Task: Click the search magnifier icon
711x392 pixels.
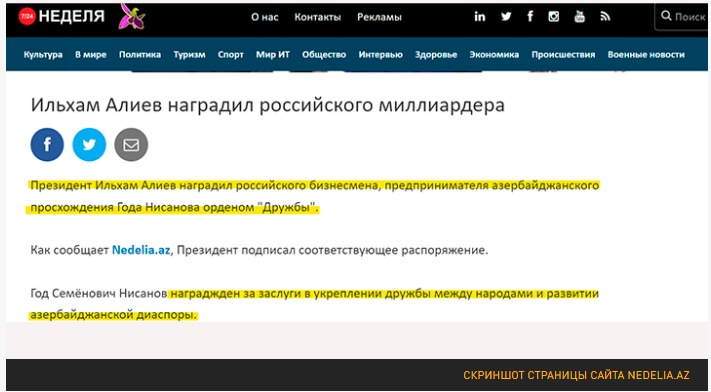Action: point(666,16)
